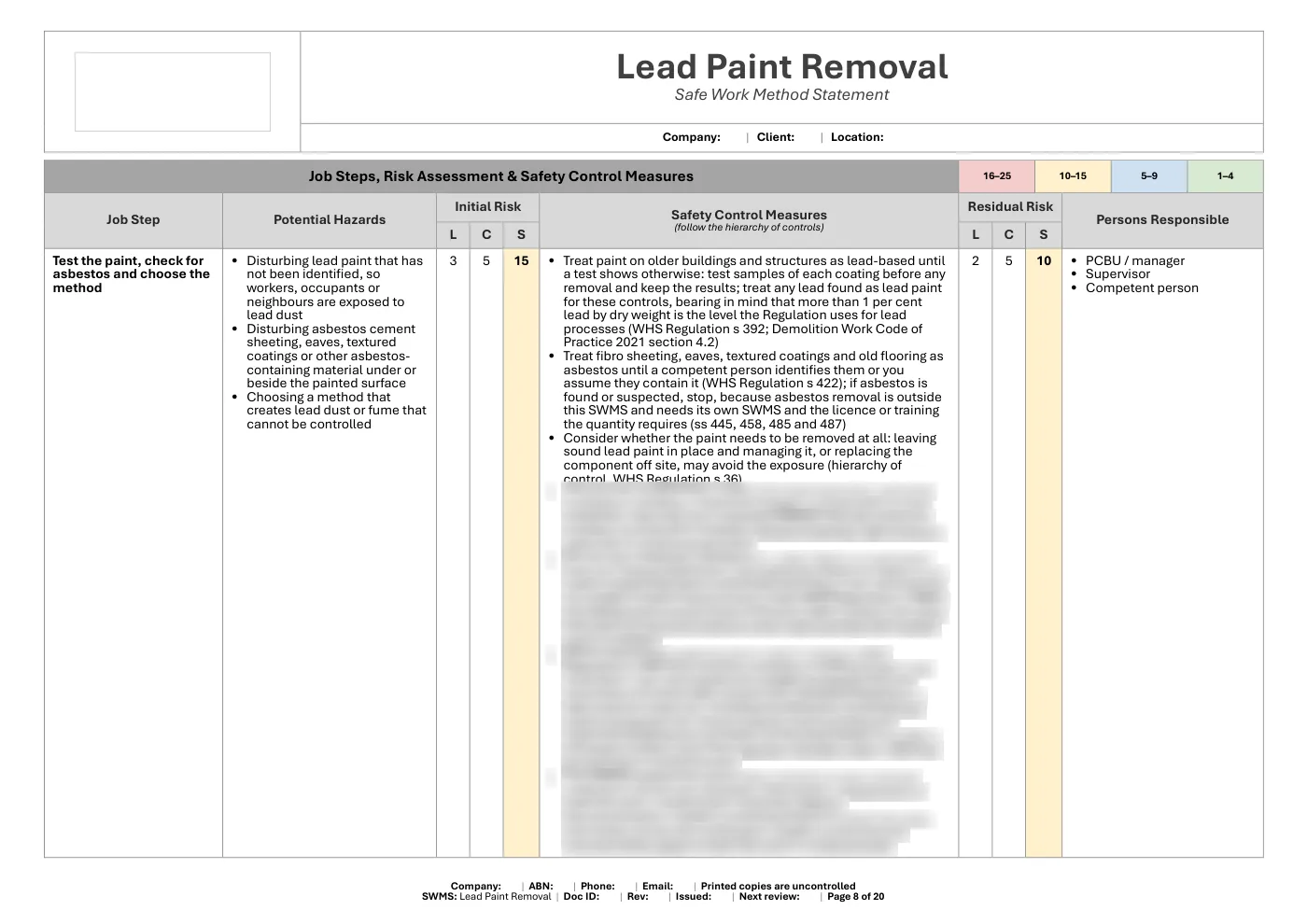Click 'Supervisor' in Persons Responsible
Screen dimensions: 1307x924
point(1118,274)
